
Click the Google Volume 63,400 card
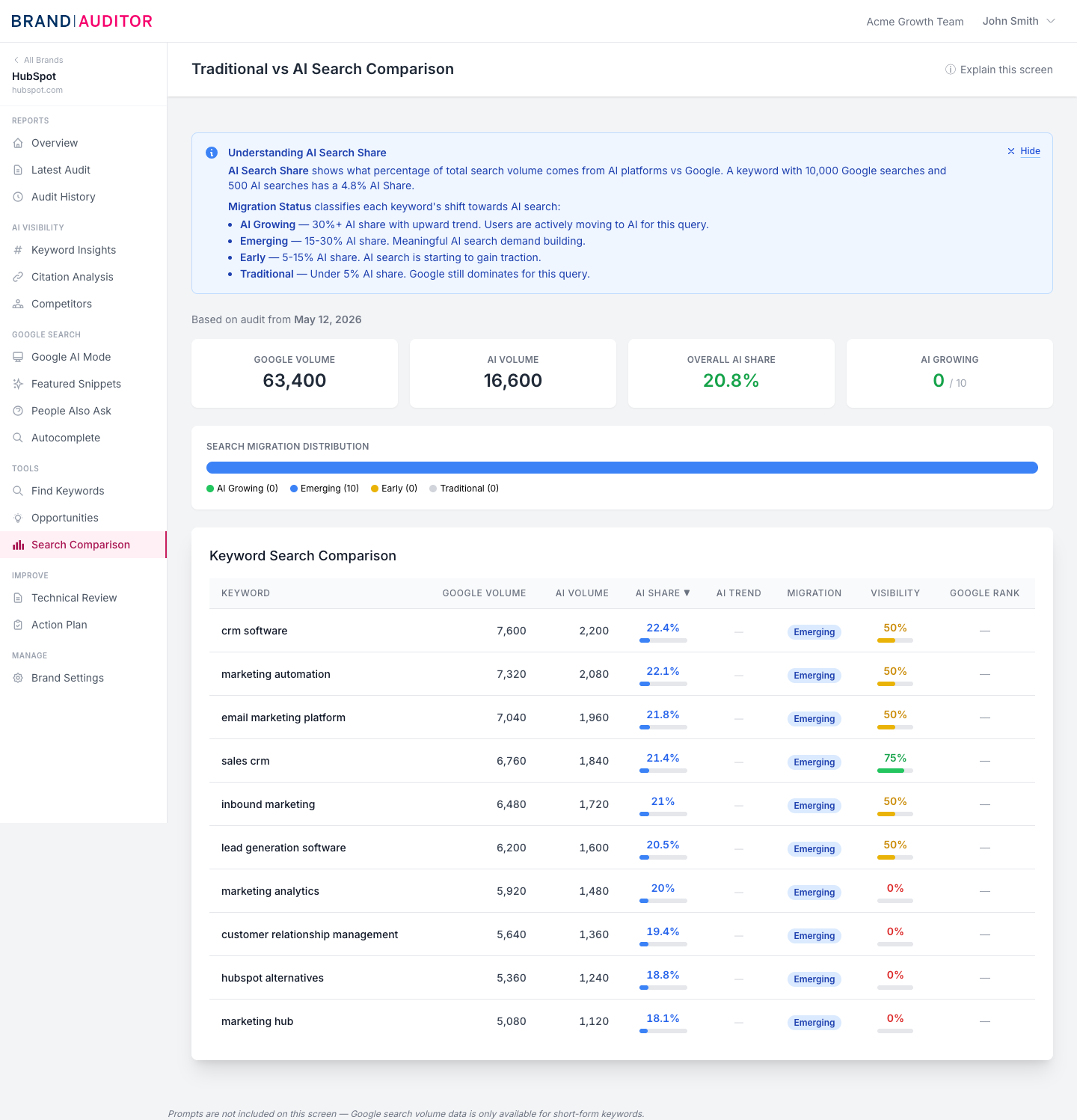(295, 373)
